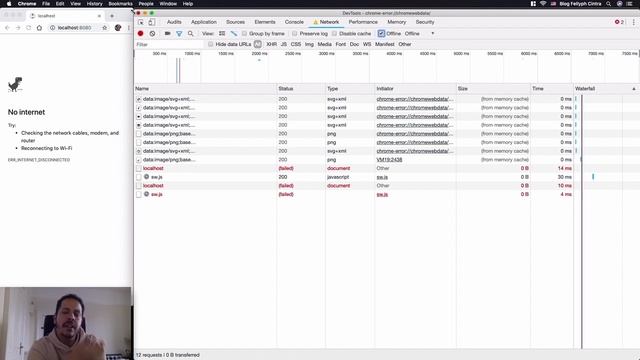Select first failed localhost request, 14 ms
The height and width of the screenshot is (360, 640).
tap(353, 168)
